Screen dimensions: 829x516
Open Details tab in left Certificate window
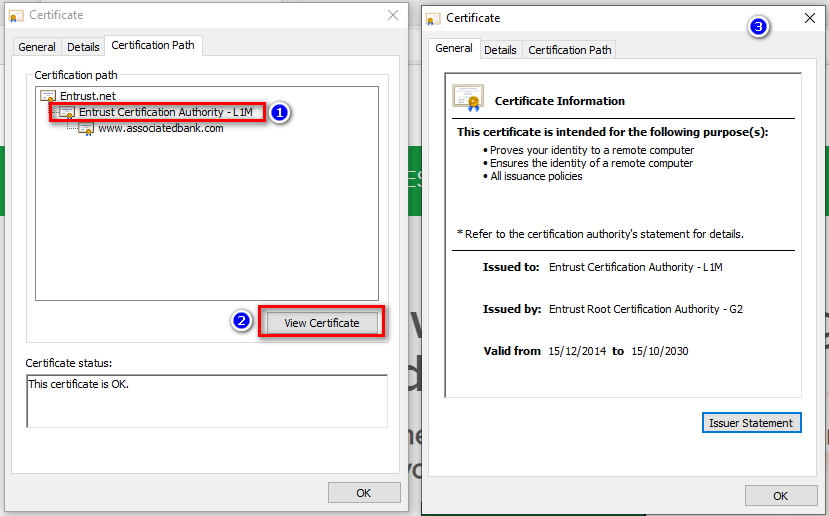click(83, 47)
